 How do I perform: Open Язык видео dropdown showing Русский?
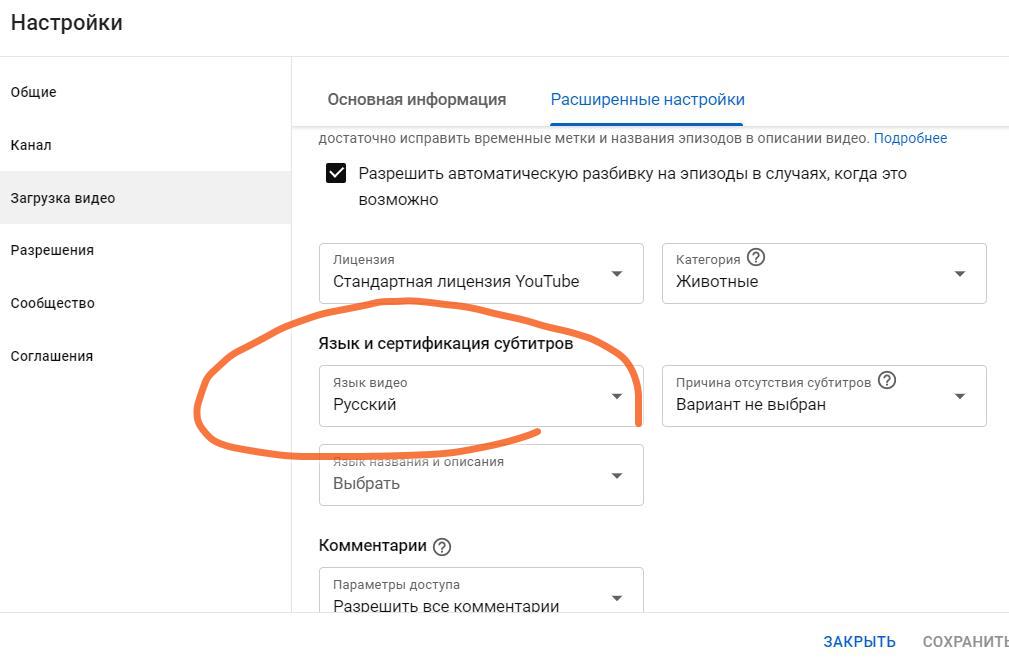pos(481,396)
